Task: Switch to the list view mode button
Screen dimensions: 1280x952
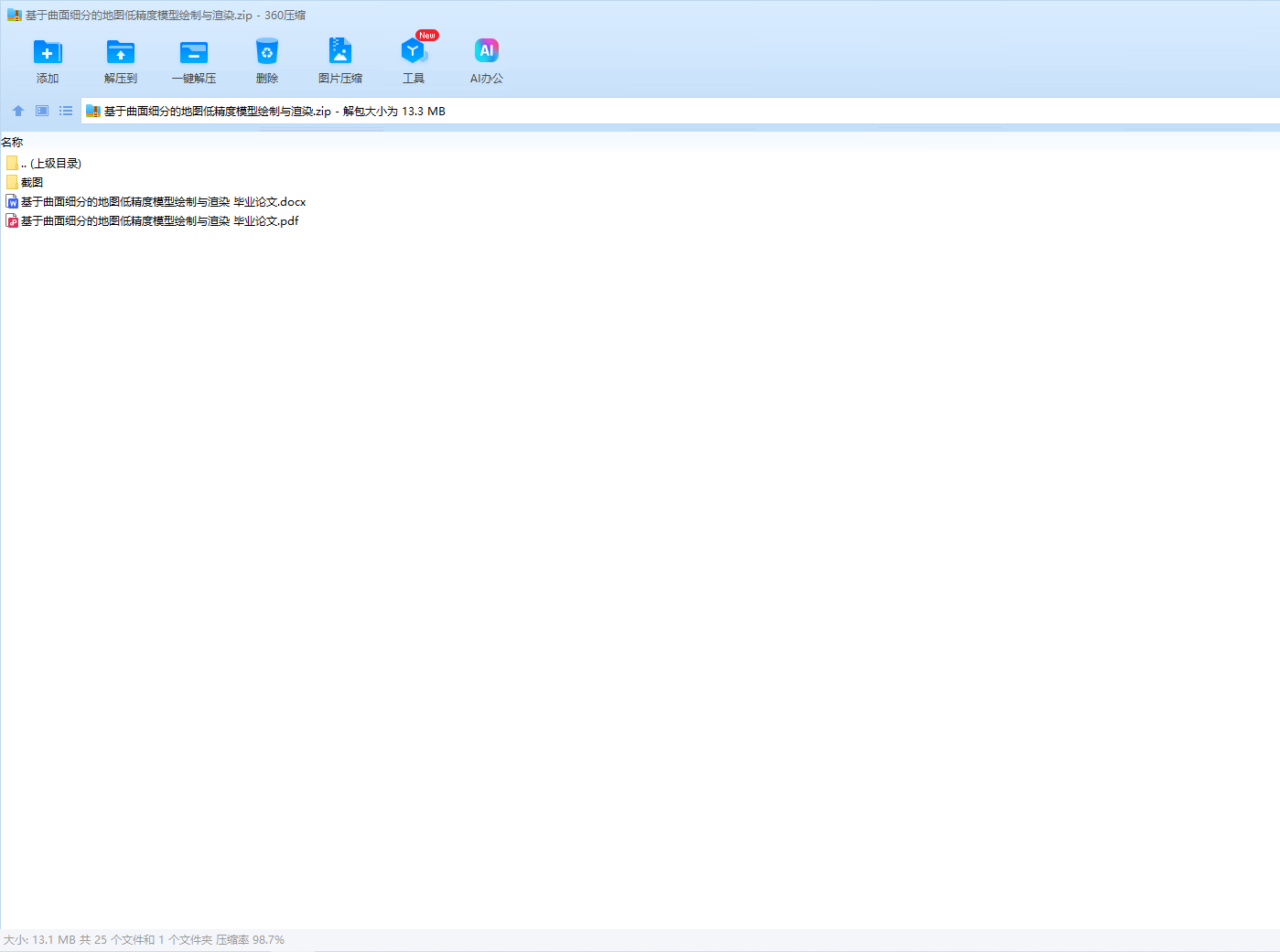Action: 66,111
